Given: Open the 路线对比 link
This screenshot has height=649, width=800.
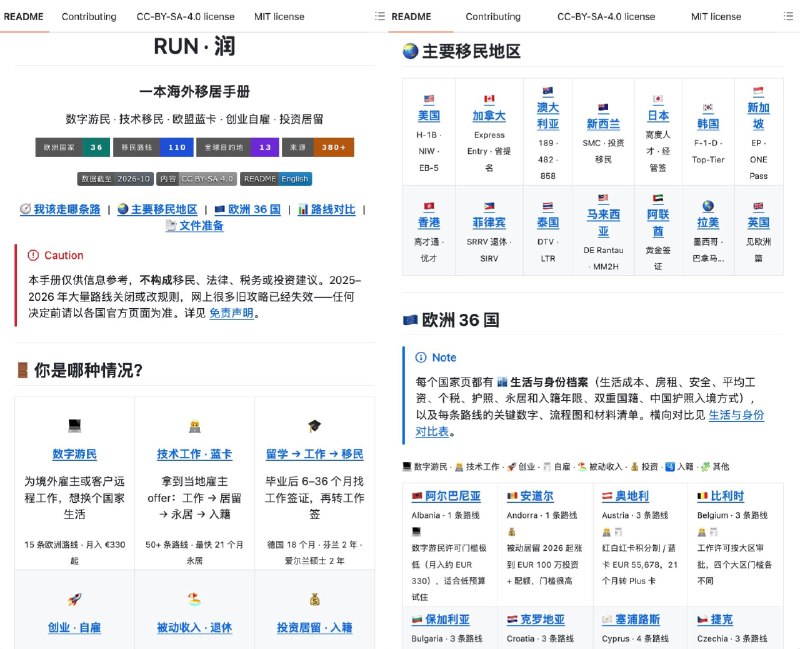Looking at the screenshot, I should pyautogui.click(x=327, y=209).
